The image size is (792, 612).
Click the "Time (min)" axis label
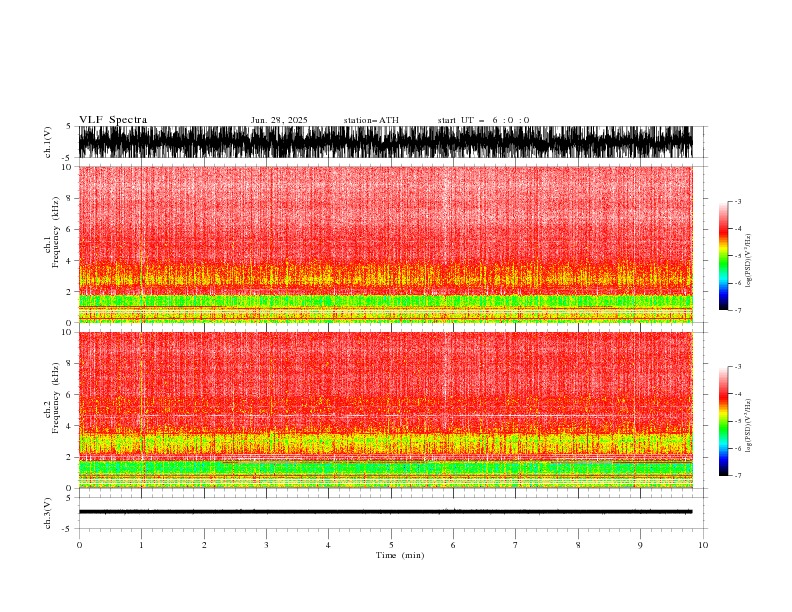pos(400,555)
